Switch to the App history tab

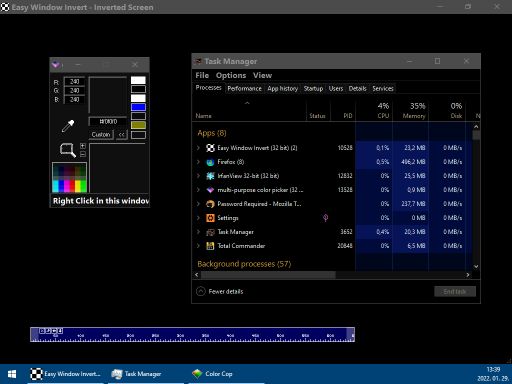tap(282, 88)
